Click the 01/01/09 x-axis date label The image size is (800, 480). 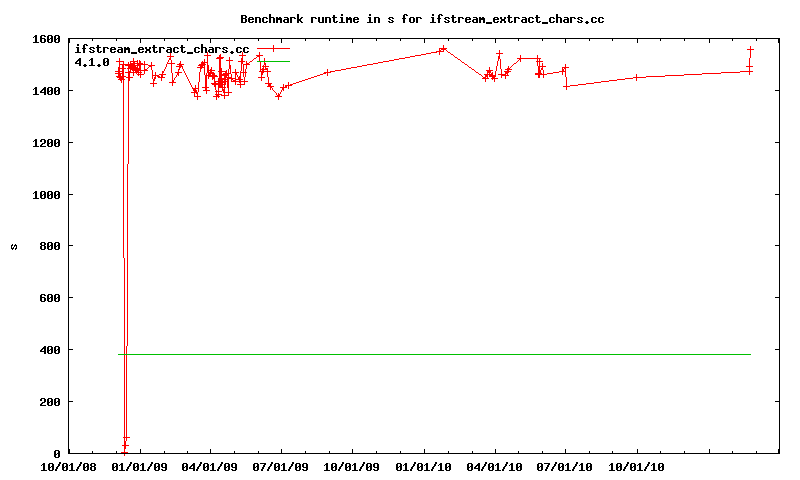(140, 466)
